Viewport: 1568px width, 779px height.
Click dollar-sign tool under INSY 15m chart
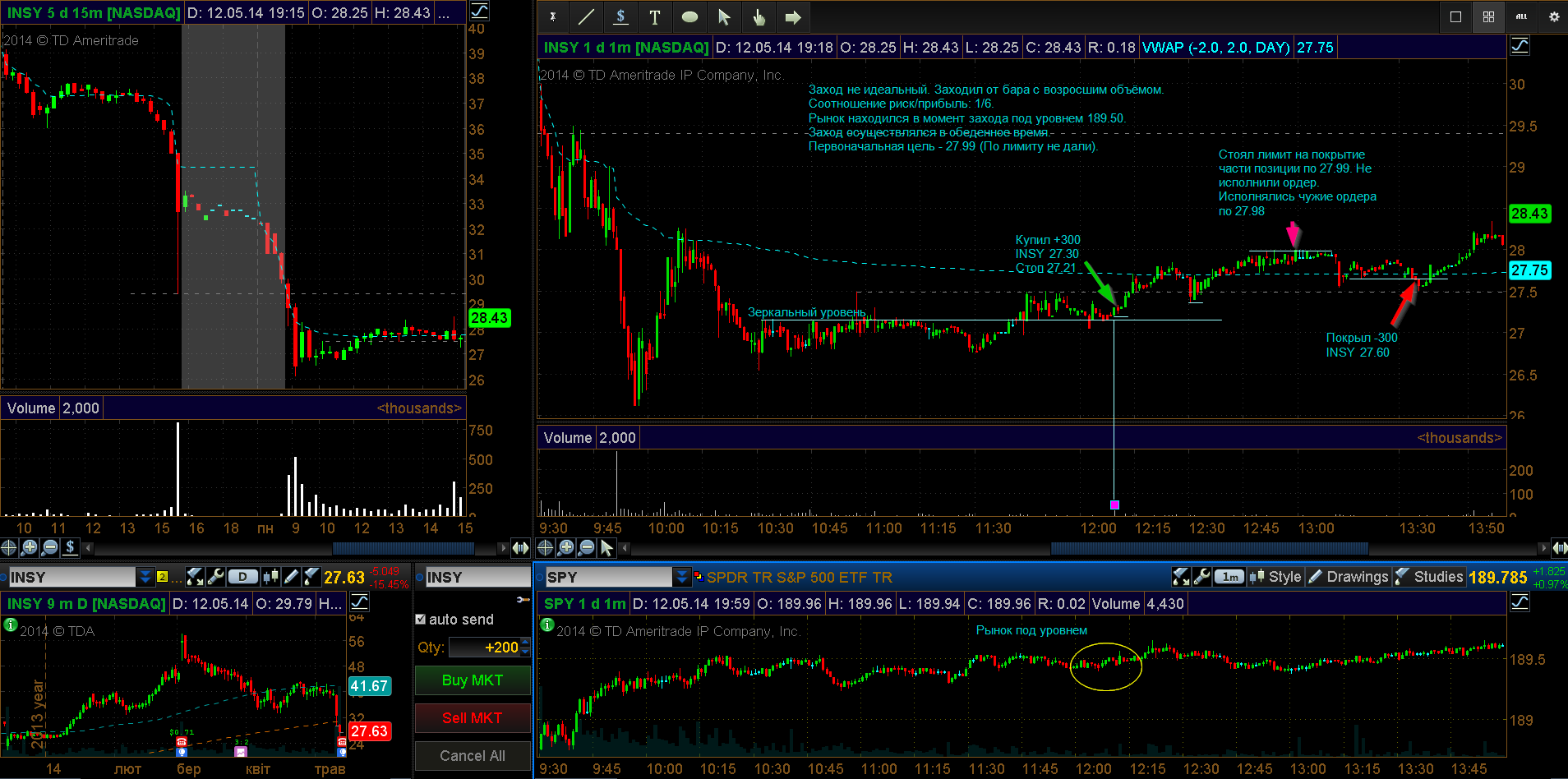point(71,547)
